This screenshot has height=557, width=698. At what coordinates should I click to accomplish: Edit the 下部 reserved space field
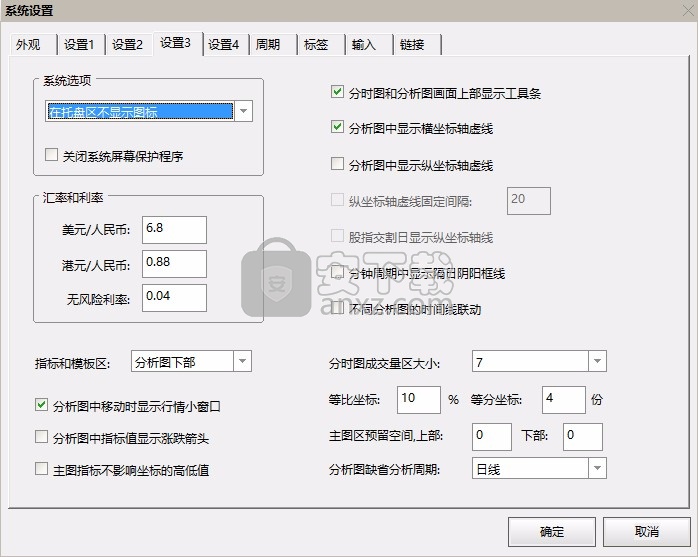click(583, 437)
